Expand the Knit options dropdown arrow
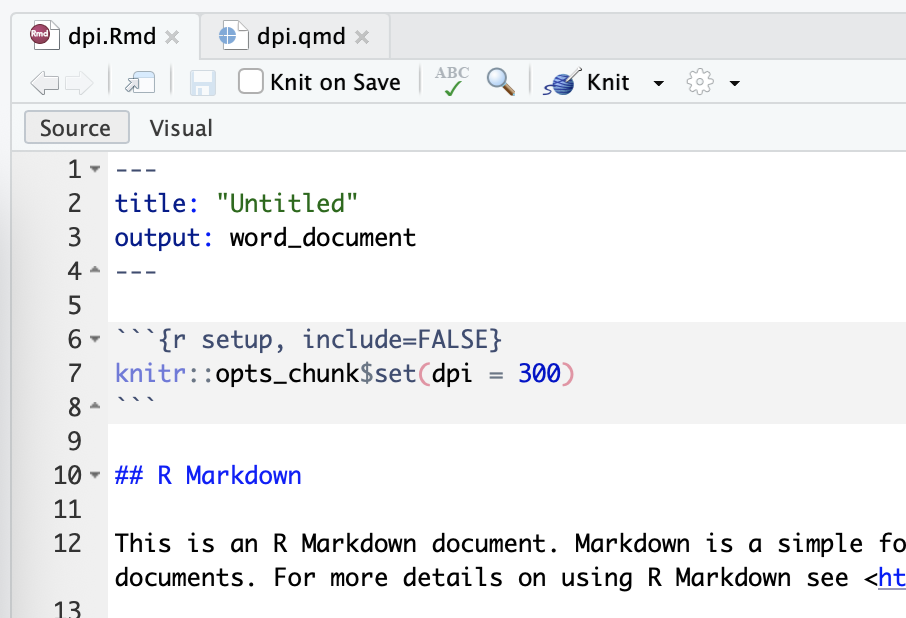 [658, 83]
